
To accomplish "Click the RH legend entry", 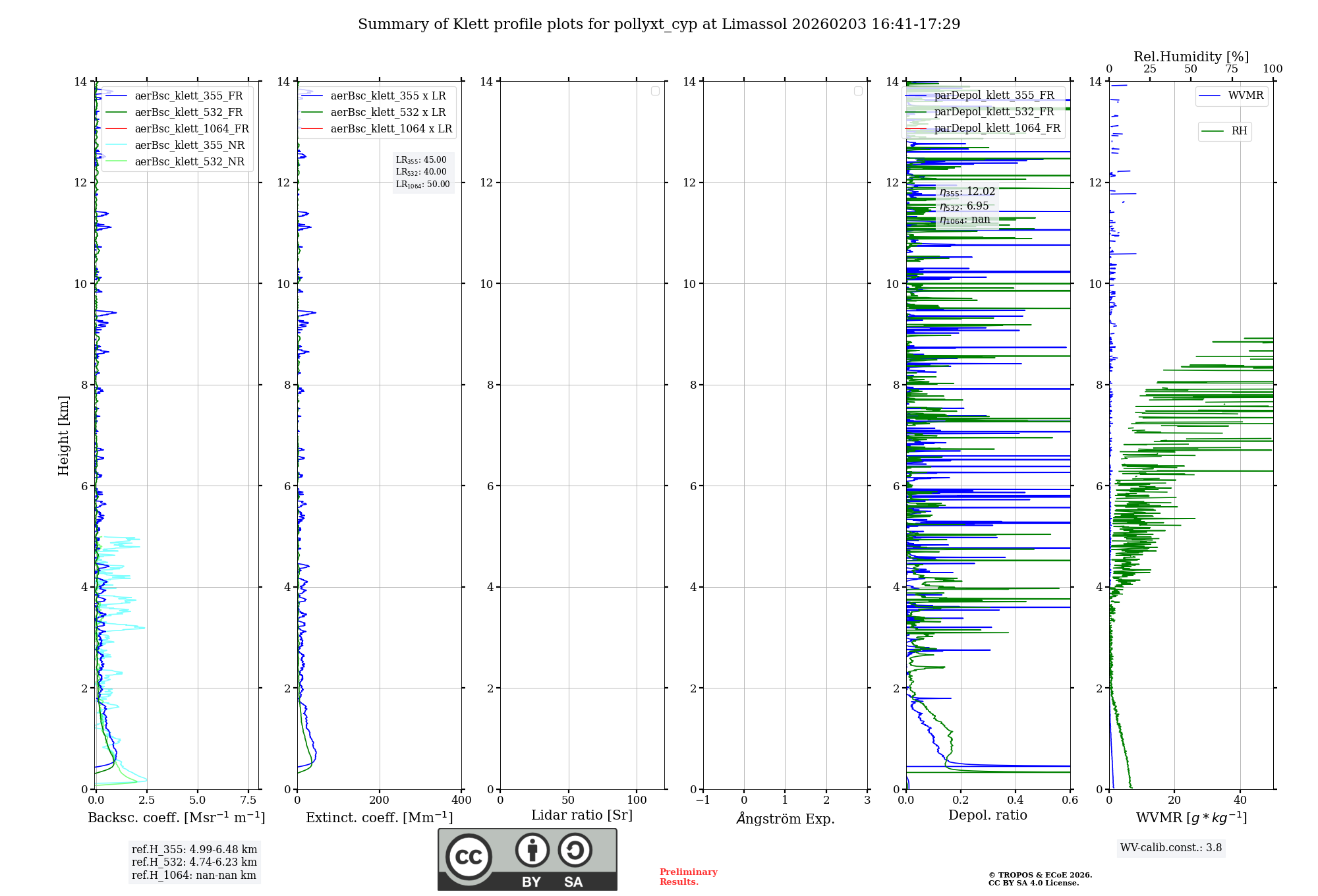I will (x=1238, y=131).
